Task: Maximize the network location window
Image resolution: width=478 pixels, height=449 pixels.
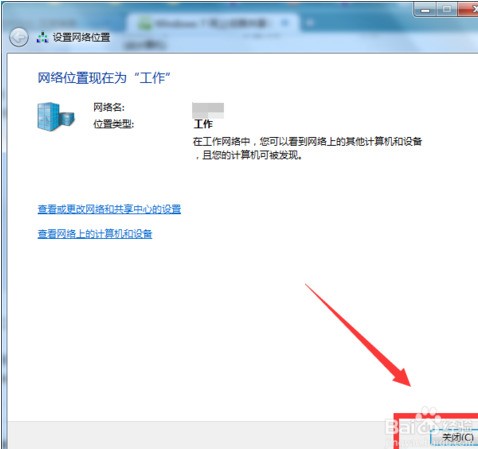Action: [x=447, y=10]
